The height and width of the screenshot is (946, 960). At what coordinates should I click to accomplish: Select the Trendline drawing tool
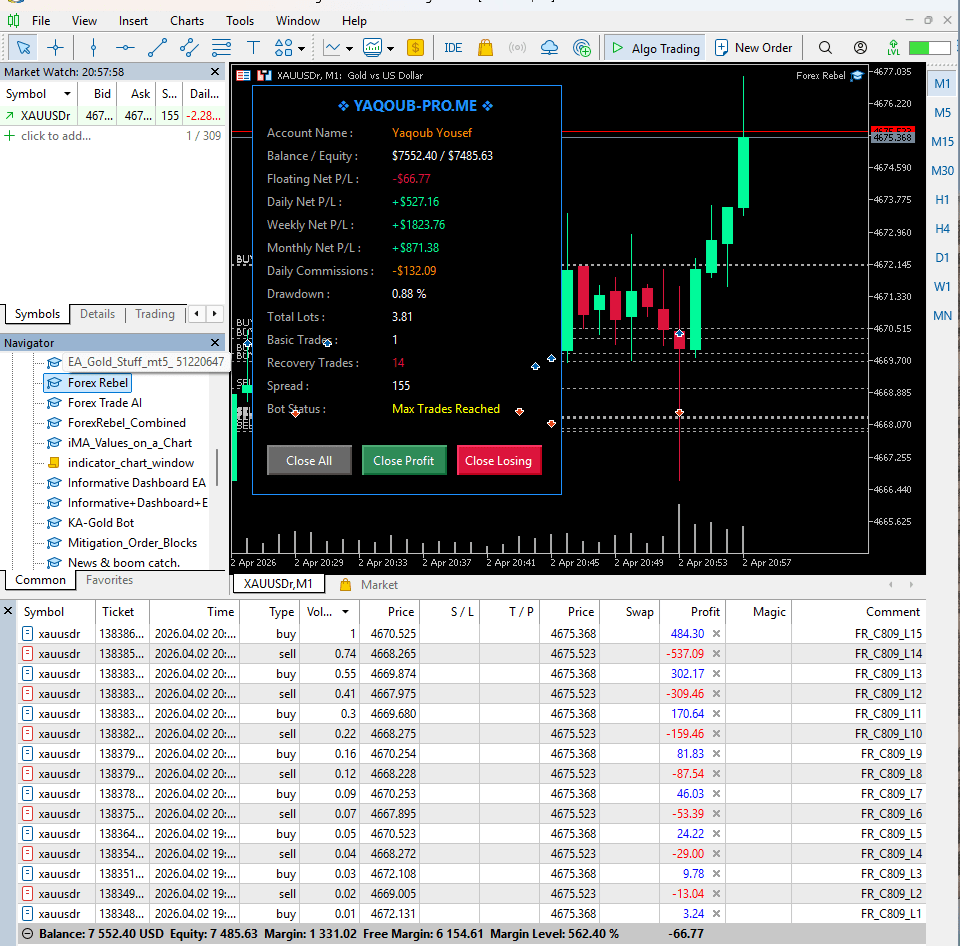point(157,47)
